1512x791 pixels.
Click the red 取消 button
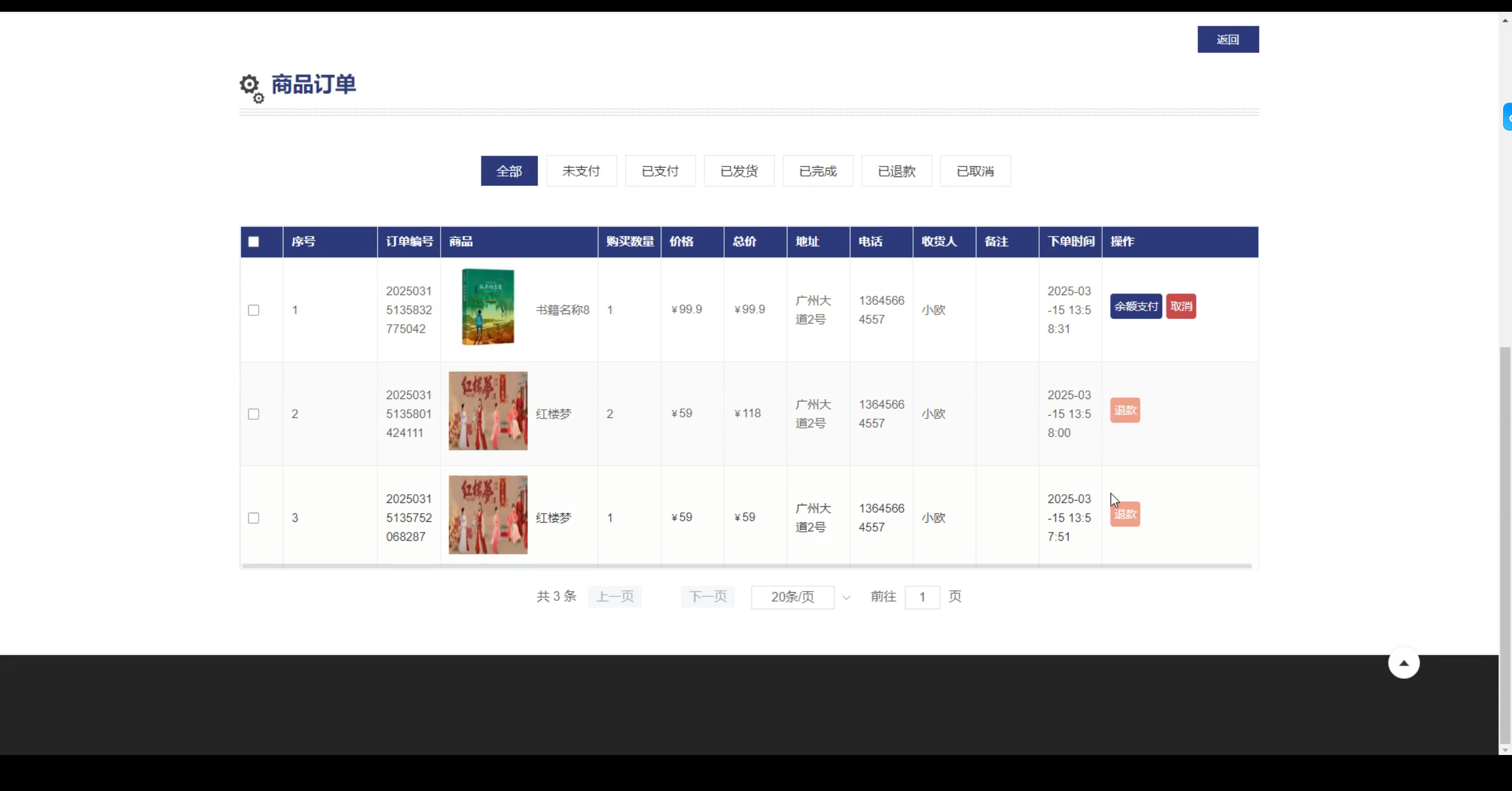pos(1181,306)
